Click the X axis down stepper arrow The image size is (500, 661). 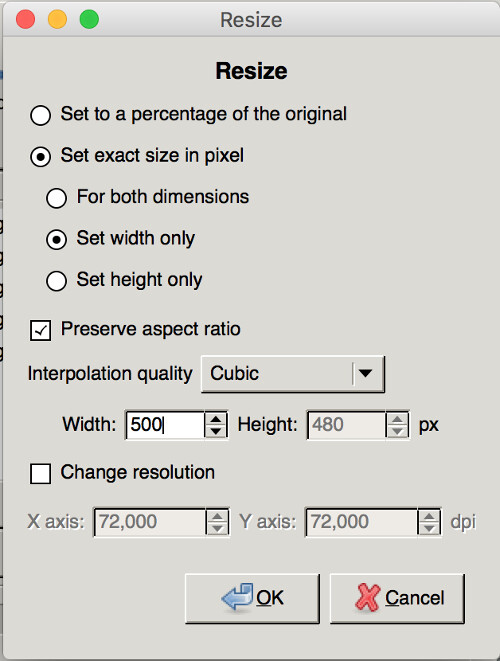click(x=217, y=528)
